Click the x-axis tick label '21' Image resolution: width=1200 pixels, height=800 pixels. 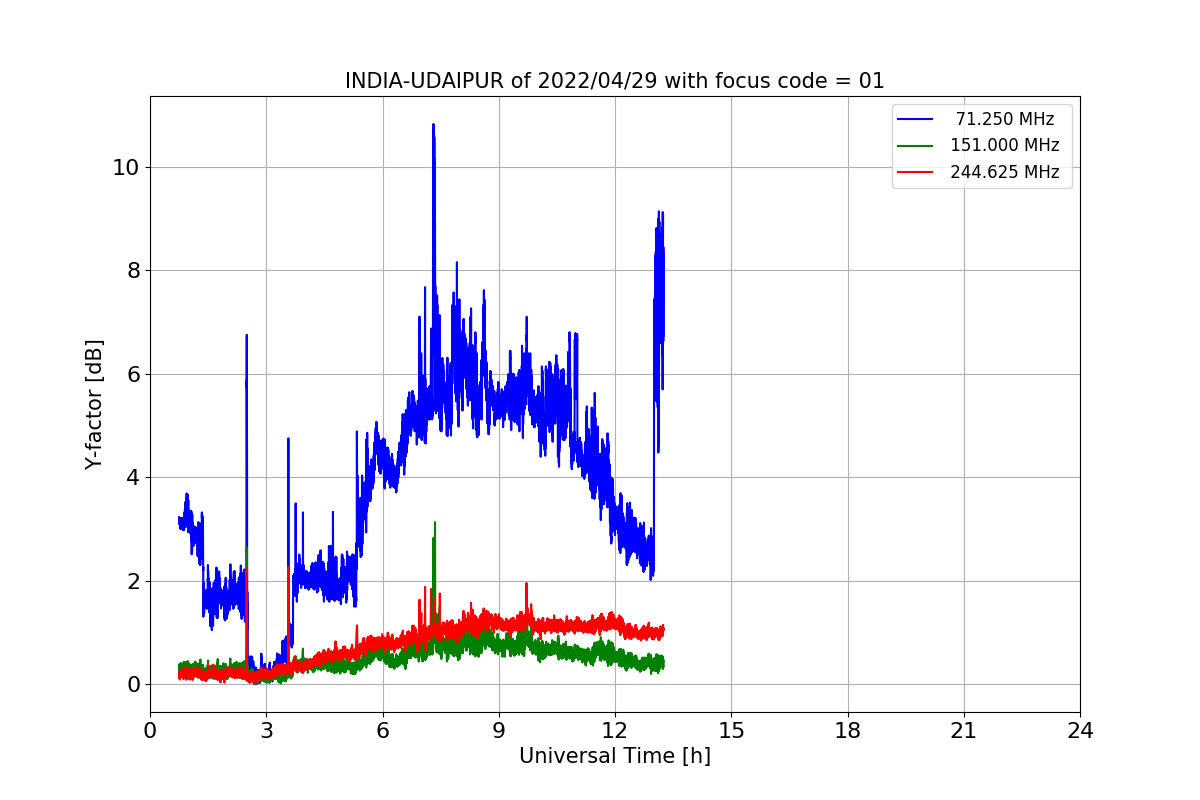click(x=964, y=731)
